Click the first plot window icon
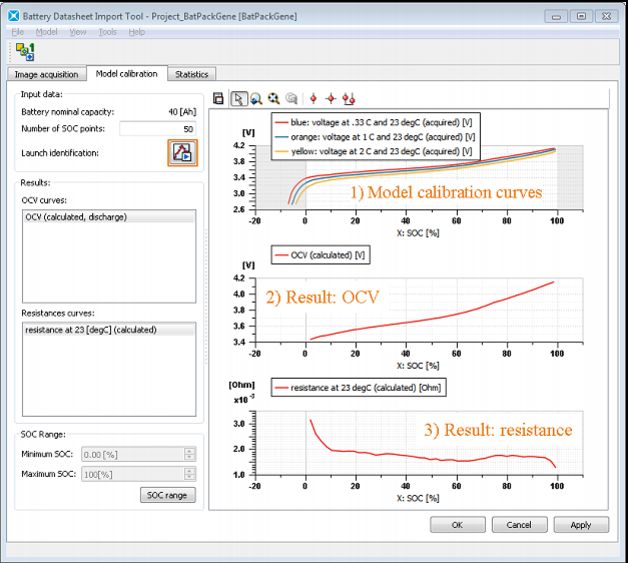This screenshot has width=628, height=563. point(220,99)
